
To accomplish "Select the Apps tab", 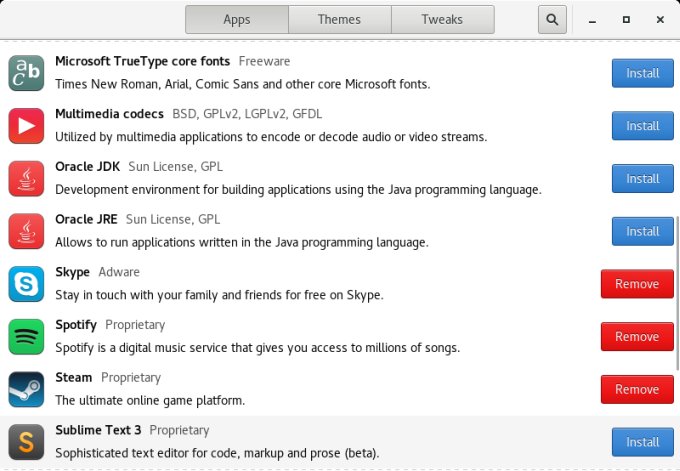I will pyautogui.click(x=237, y=19).
